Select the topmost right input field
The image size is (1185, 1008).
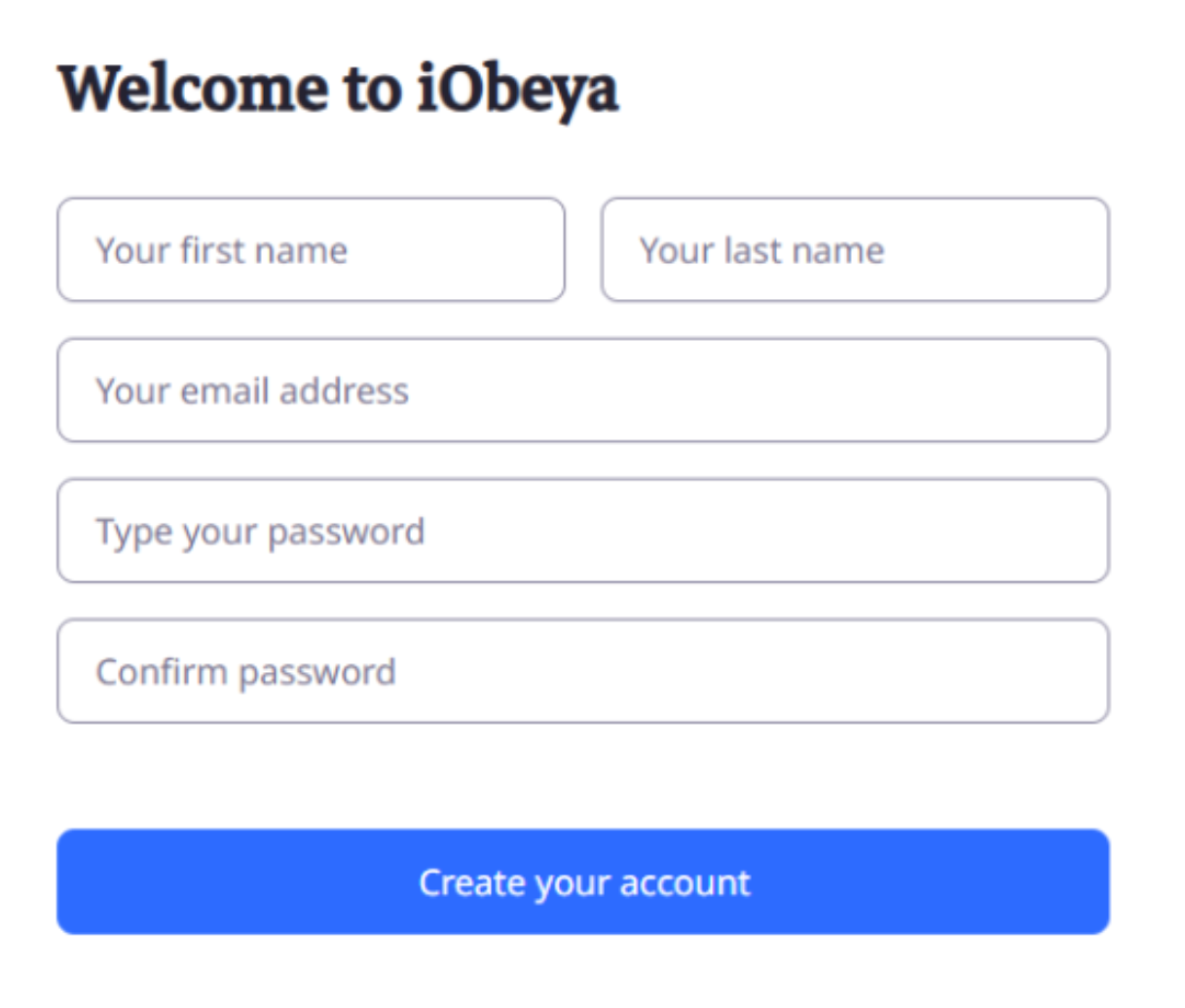pyautogui.click(x=855, y=249)
